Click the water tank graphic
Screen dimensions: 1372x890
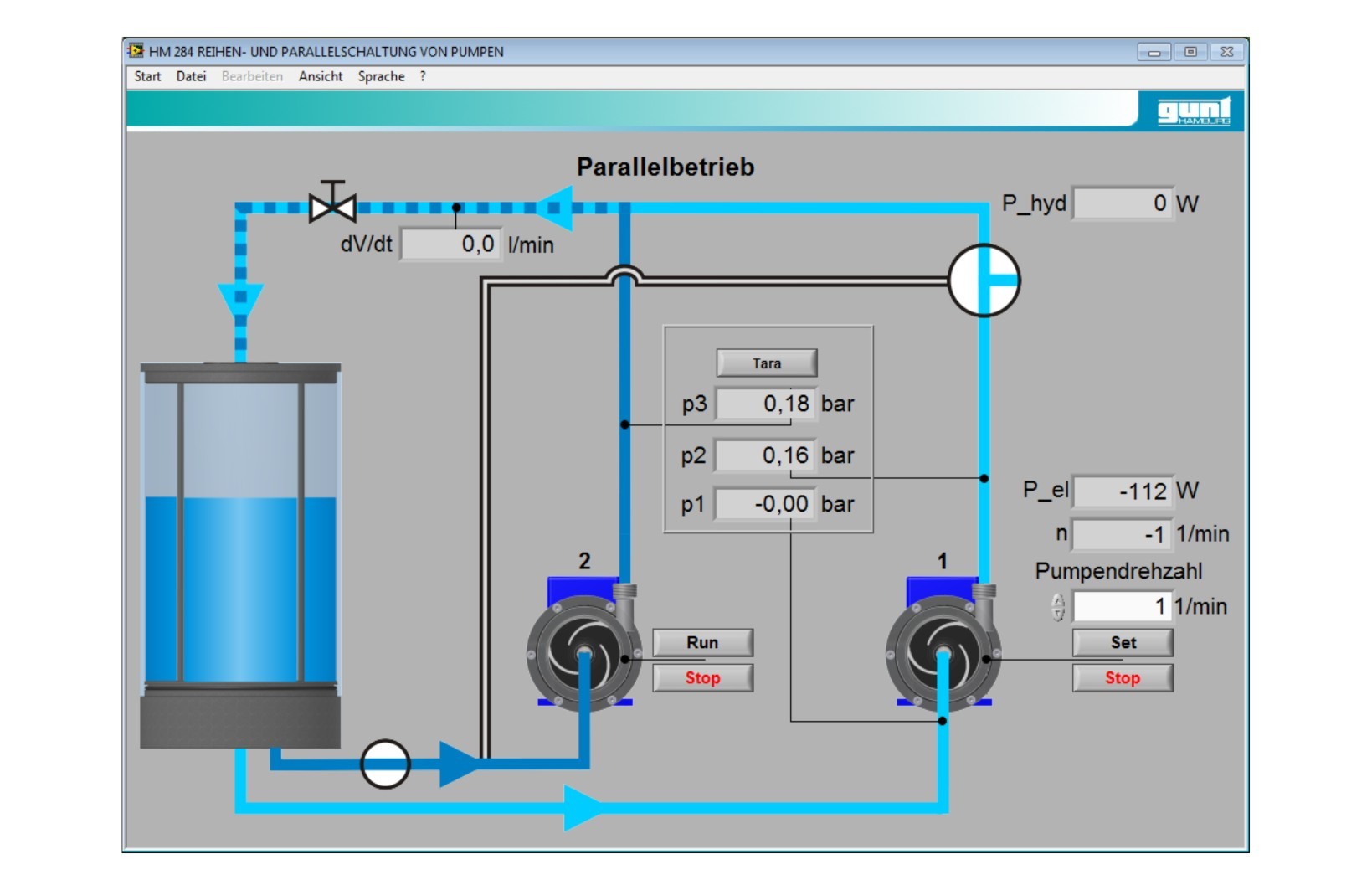coord(240,555)
